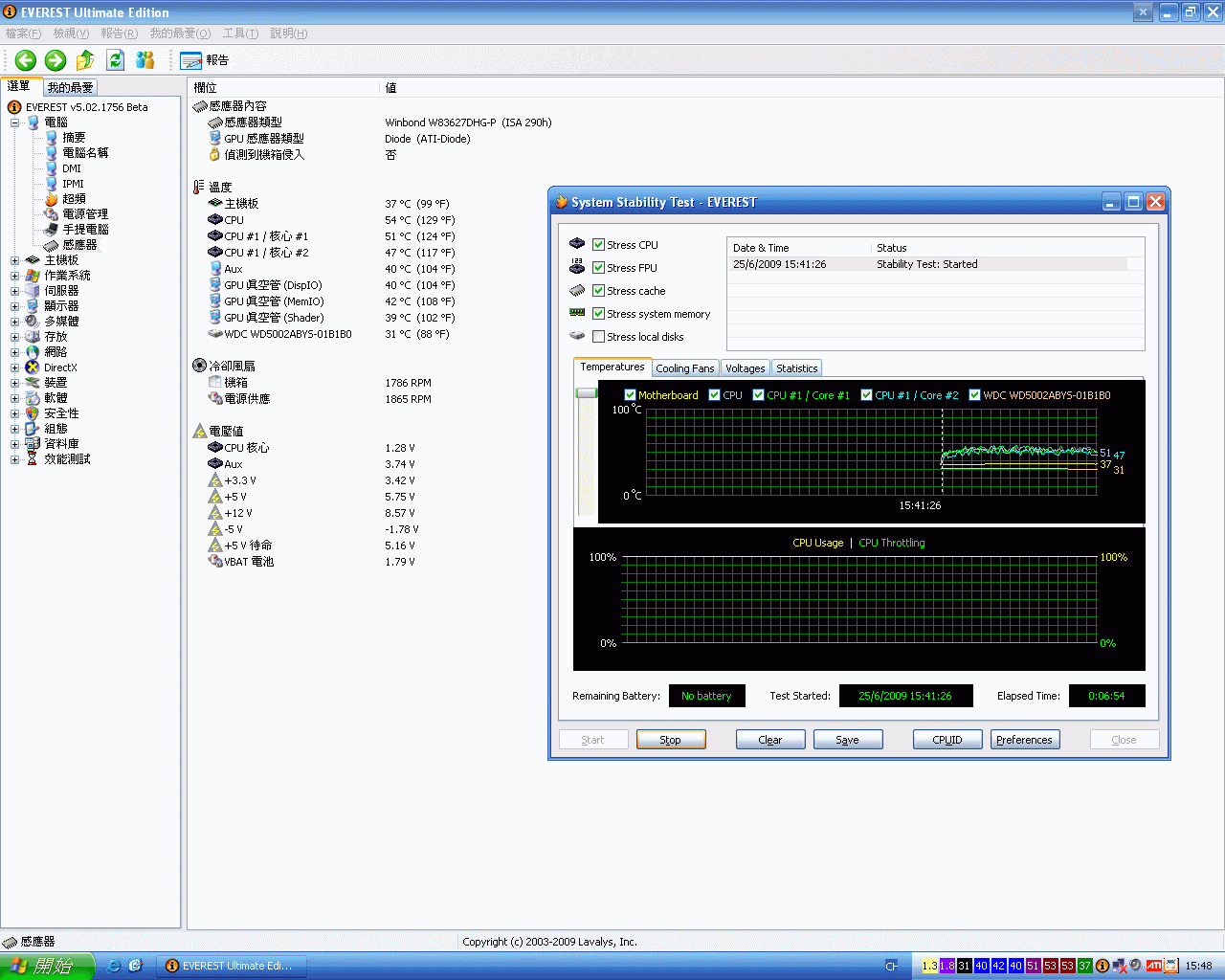Image resolution: width=1225 pixels, height=980 pixels.
Task: Click the green Forward arrow toolbar icon
Action: point(56,60)
